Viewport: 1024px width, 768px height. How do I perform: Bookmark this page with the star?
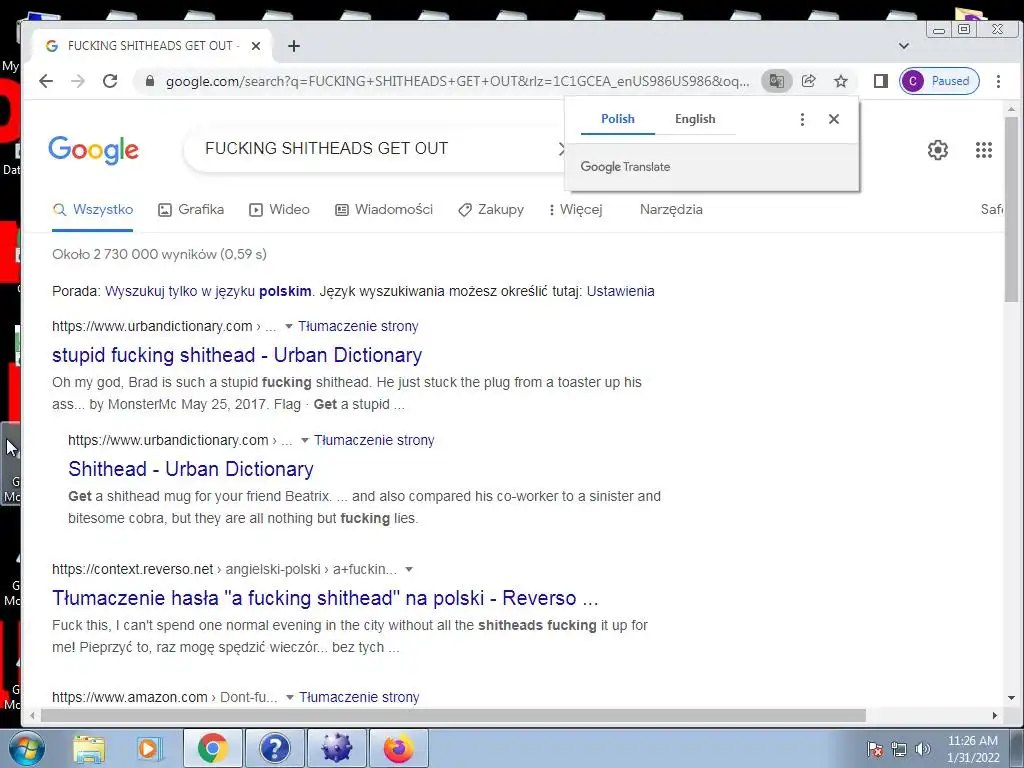pos(841,81)
